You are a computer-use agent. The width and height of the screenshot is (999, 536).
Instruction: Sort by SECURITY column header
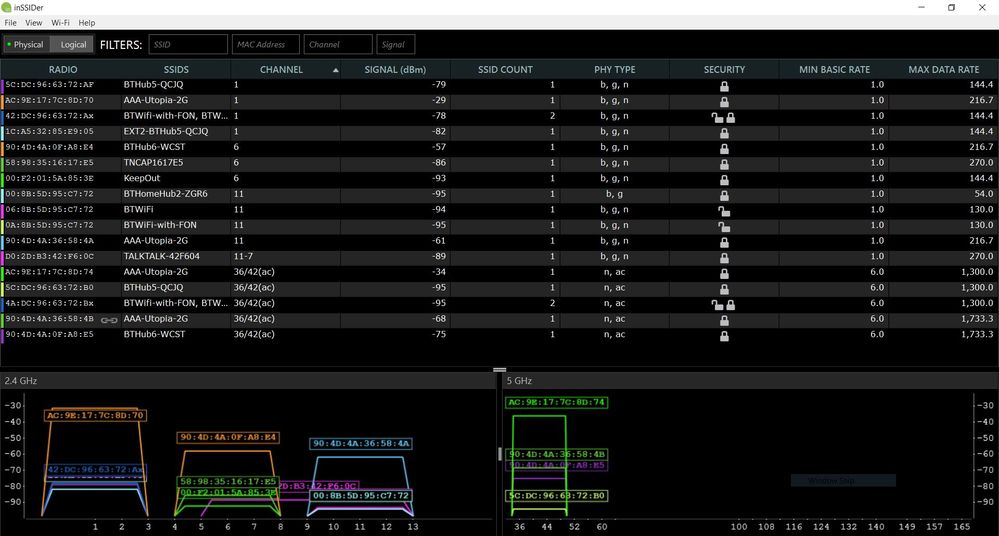tap(724, 69)
